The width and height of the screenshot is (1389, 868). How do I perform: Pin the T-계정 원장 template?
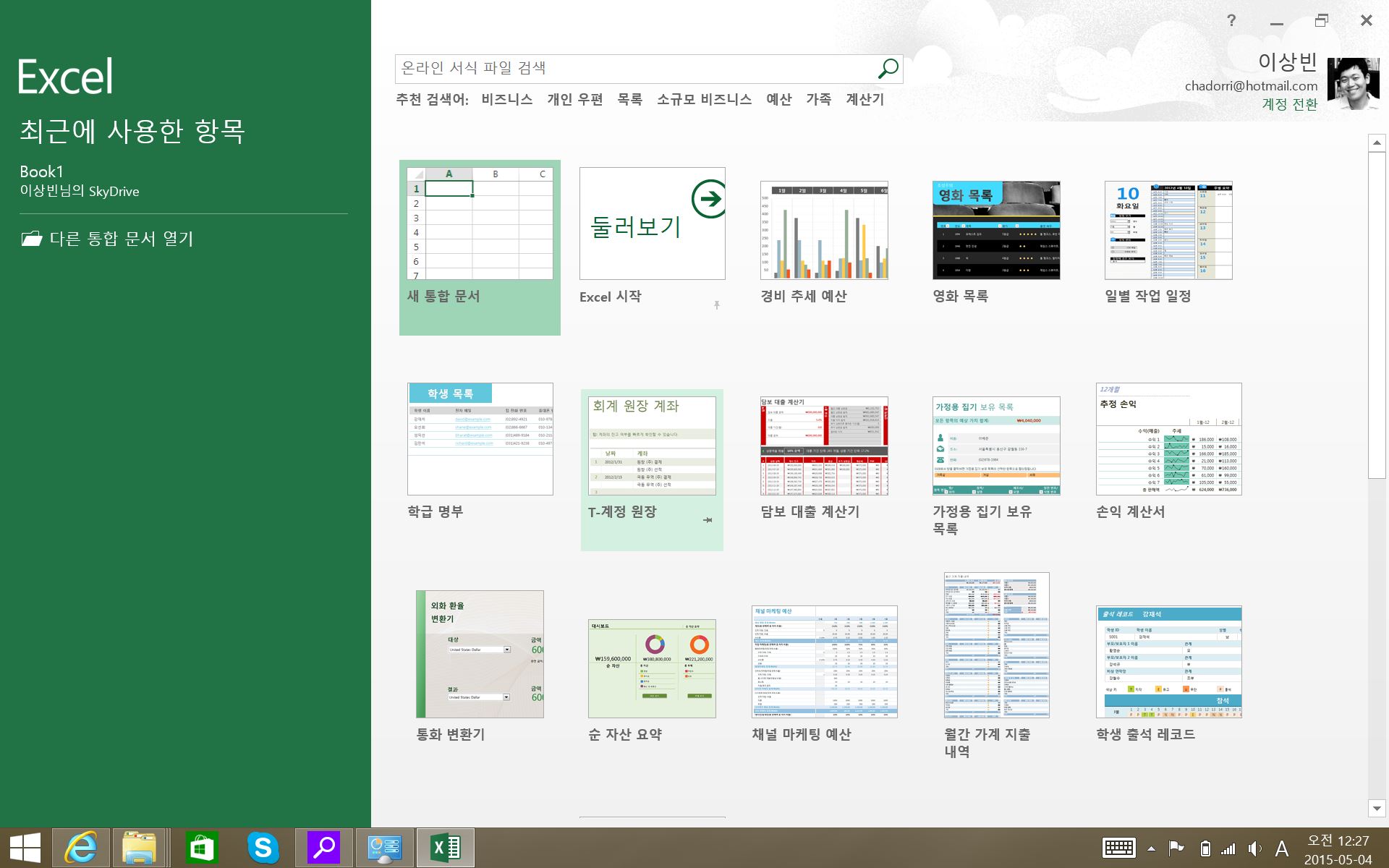pyautogui.click(x=708, y=519)
